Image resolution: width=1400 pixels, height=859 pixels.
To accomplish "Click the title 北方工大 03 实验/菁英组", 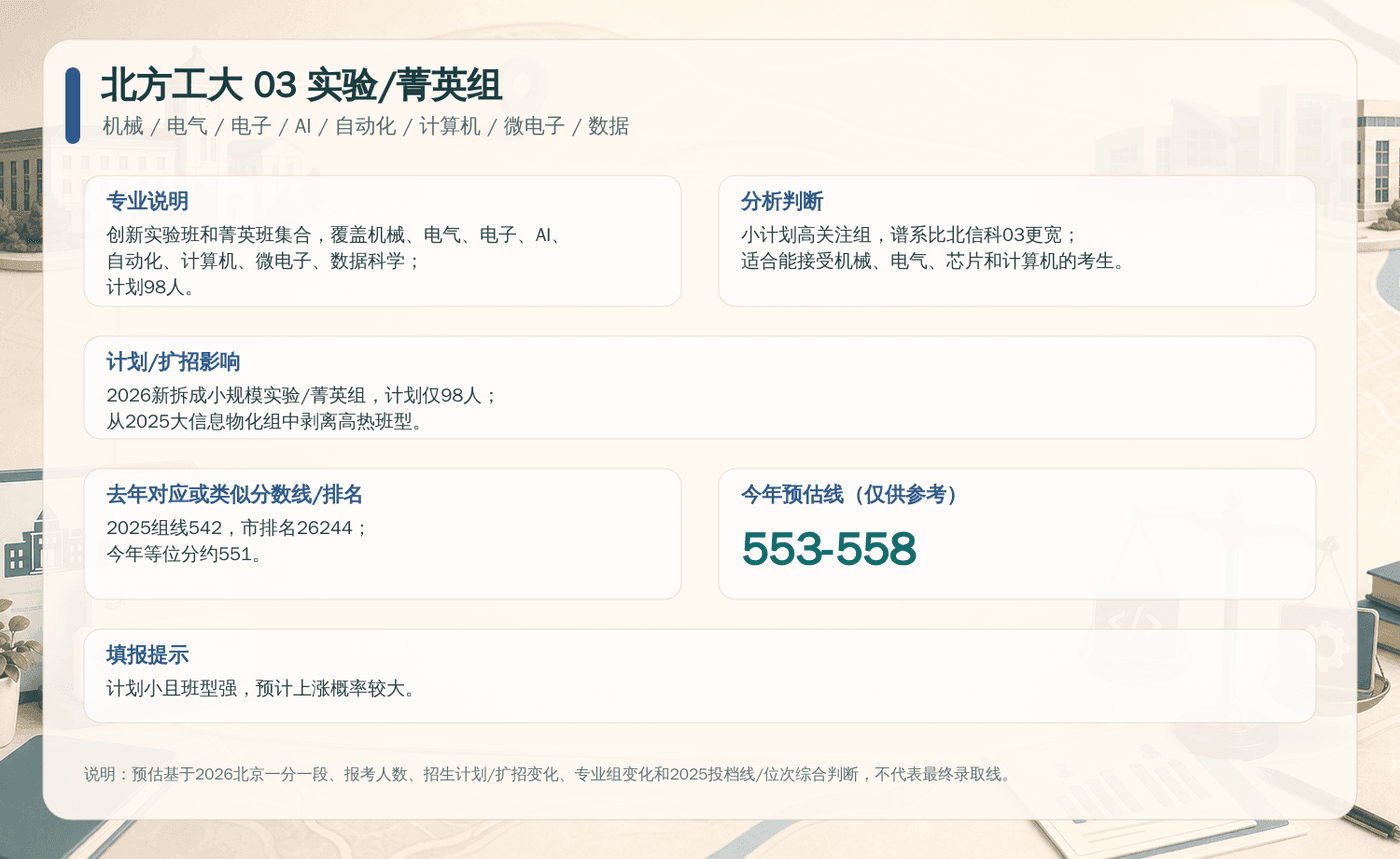I will [301, 86].
